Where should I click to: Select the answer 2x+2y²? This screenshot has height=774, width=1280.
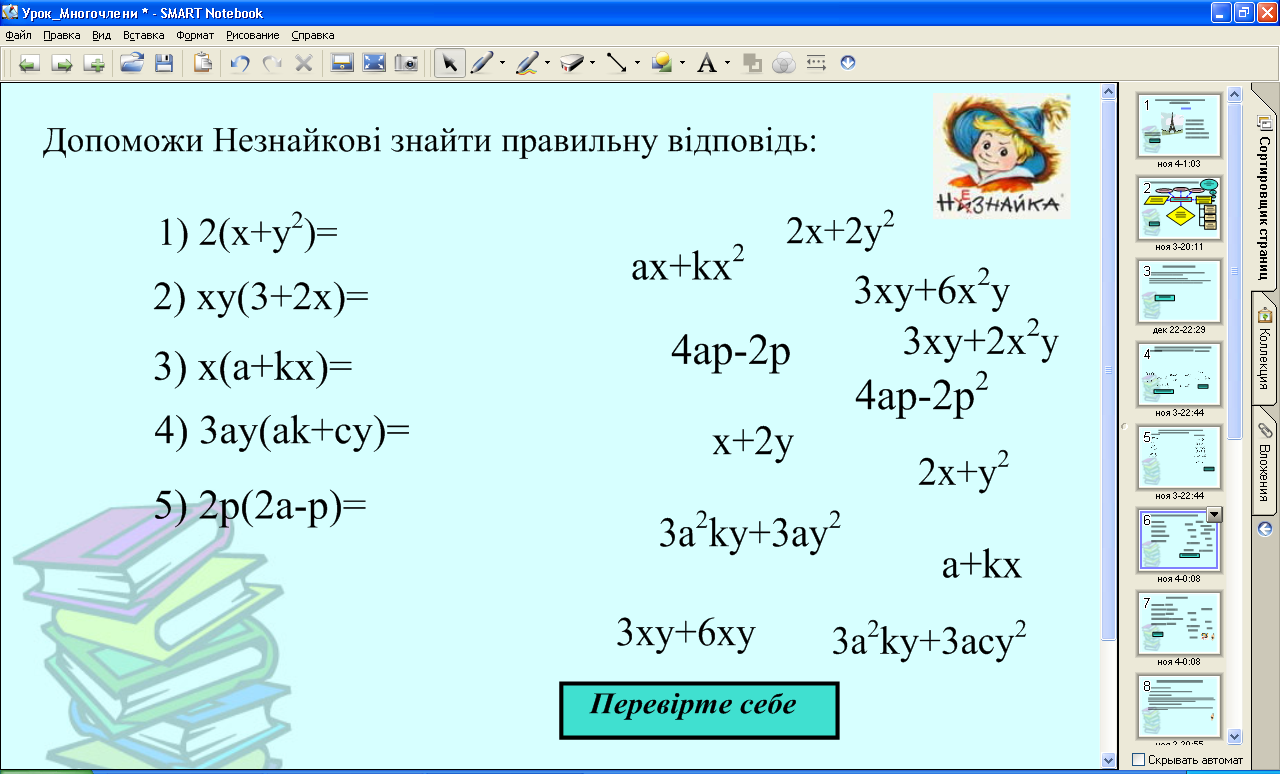[840, 231]
